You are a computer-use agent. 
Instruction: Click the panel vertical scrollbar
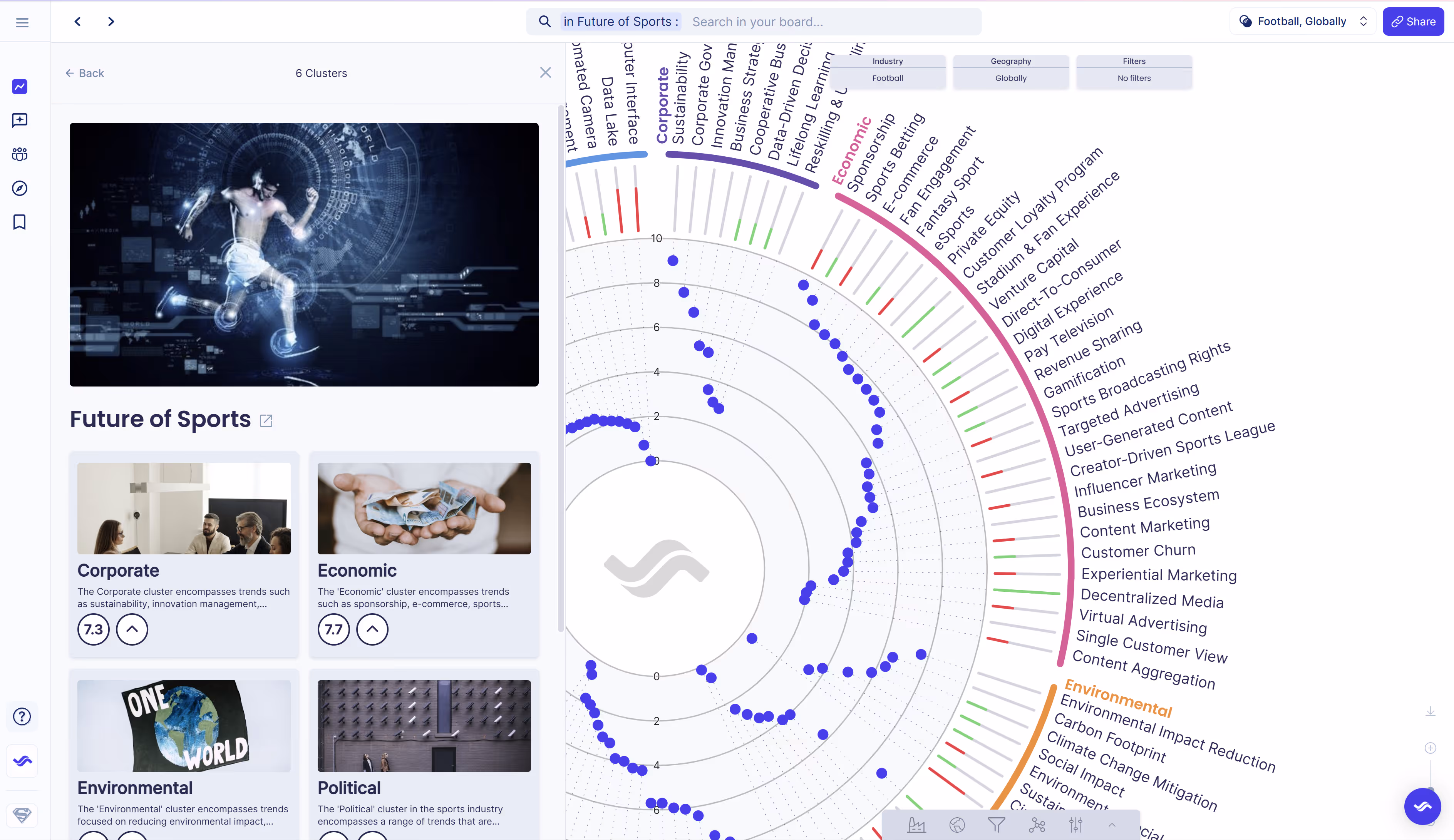560,369
